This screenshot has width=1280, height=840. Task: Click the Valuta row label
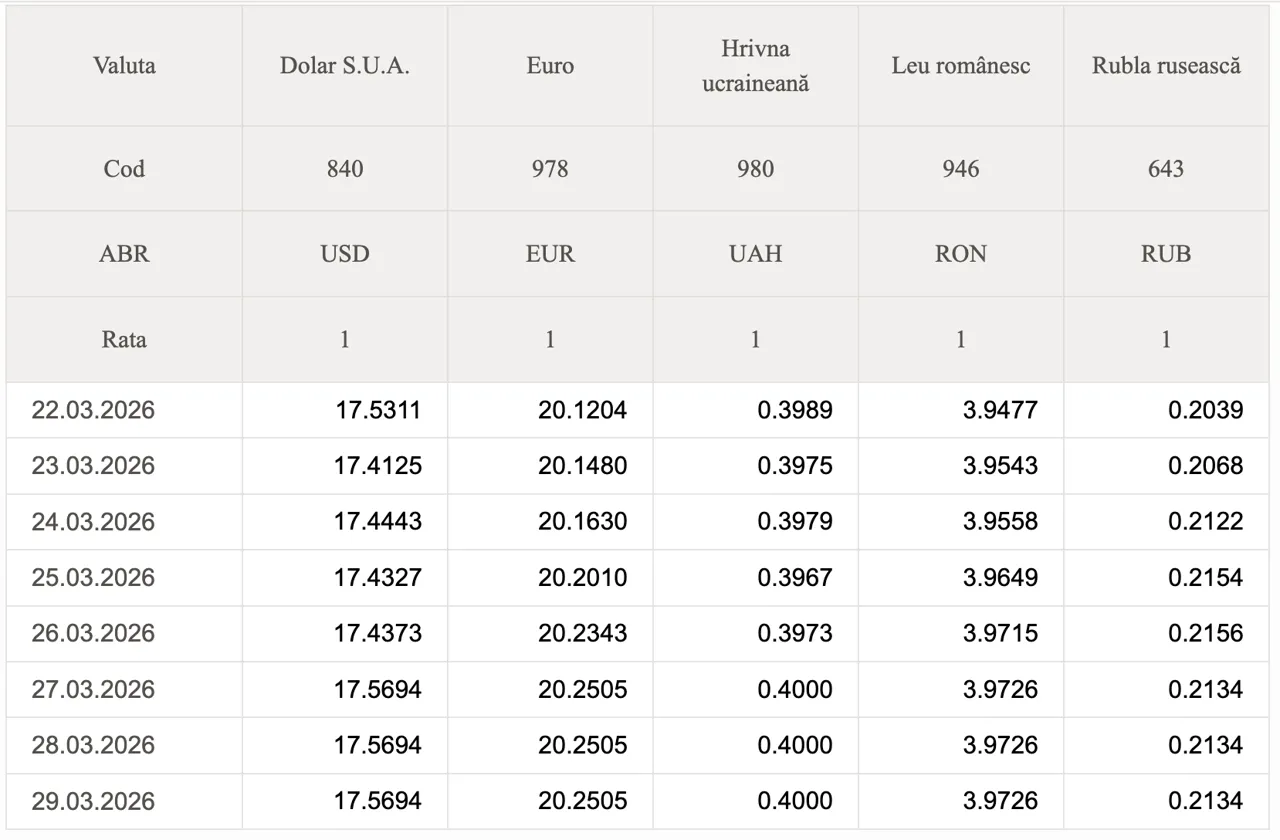tap(124, 66)
